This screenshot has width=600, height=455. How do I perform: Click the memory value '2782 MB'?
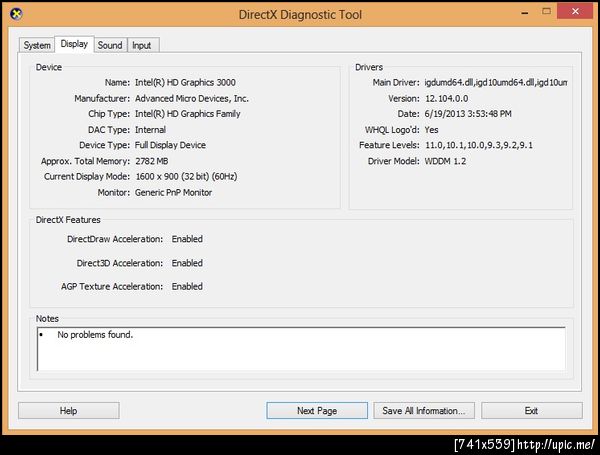click(152, 161)
